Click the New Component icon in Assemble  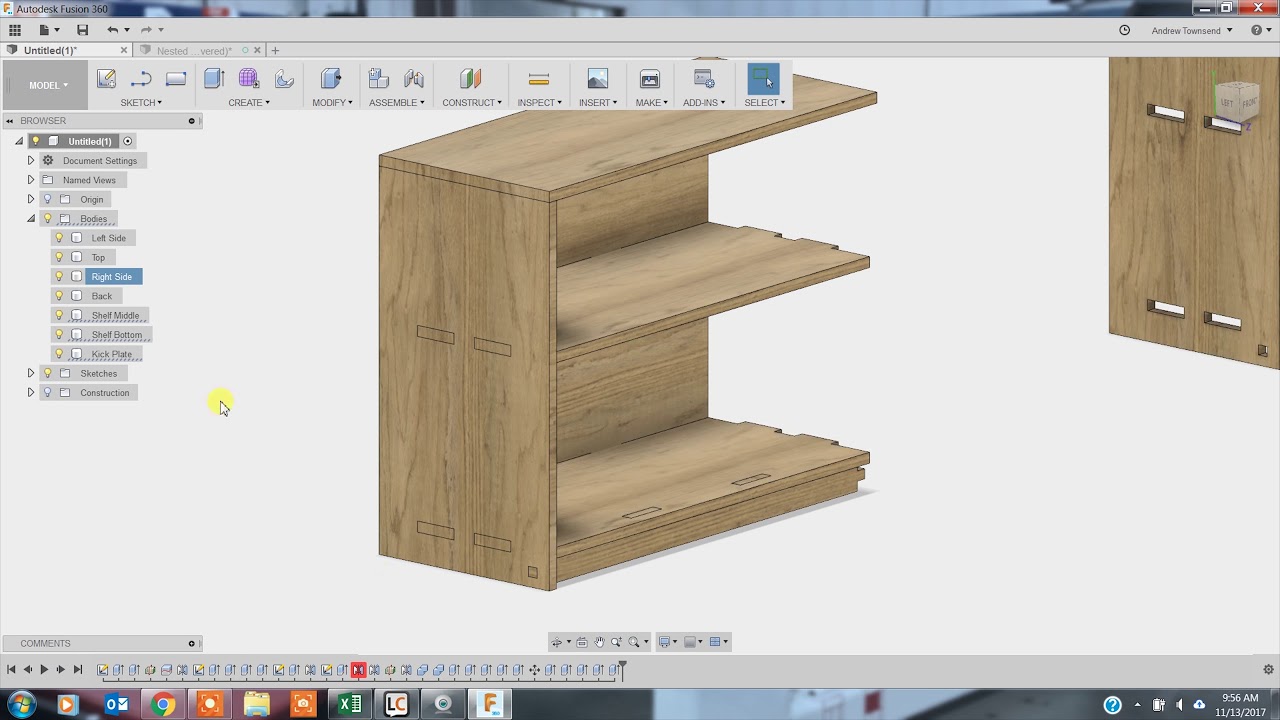coord(378,79)
